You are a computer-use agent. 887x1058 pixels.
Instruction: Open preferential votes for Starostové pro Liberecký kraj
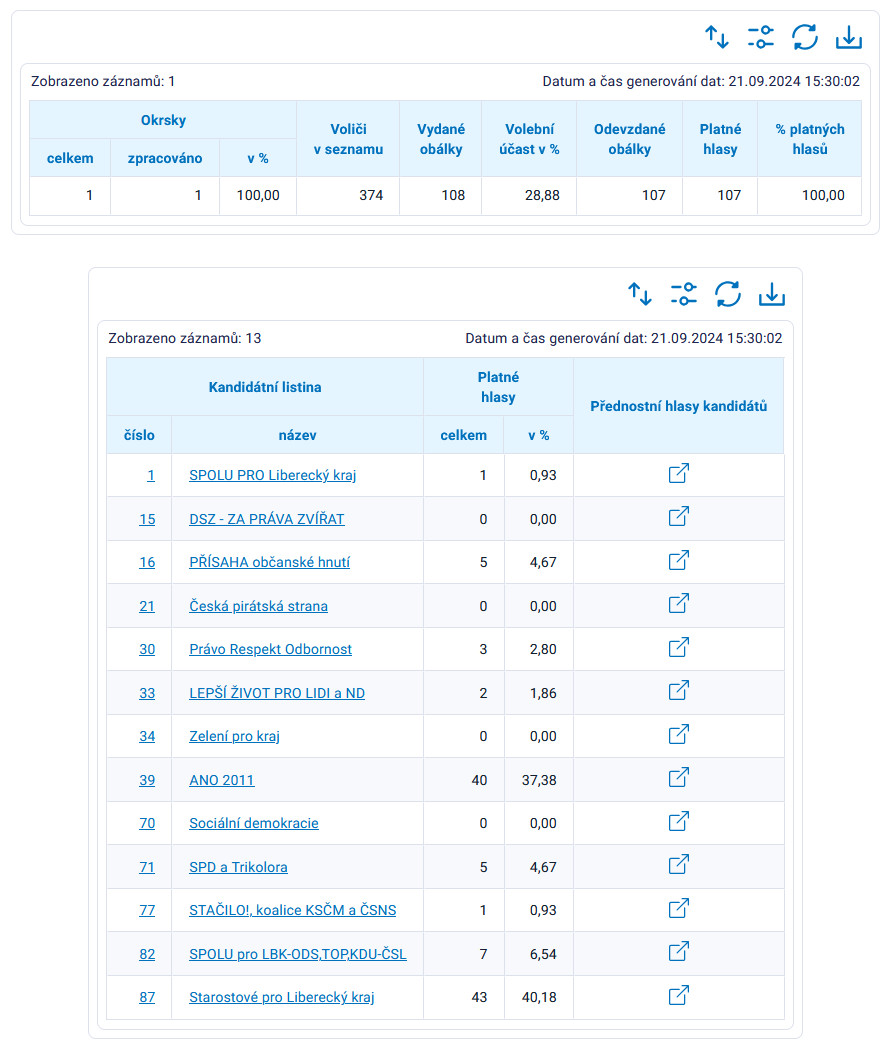pos(679,995)
